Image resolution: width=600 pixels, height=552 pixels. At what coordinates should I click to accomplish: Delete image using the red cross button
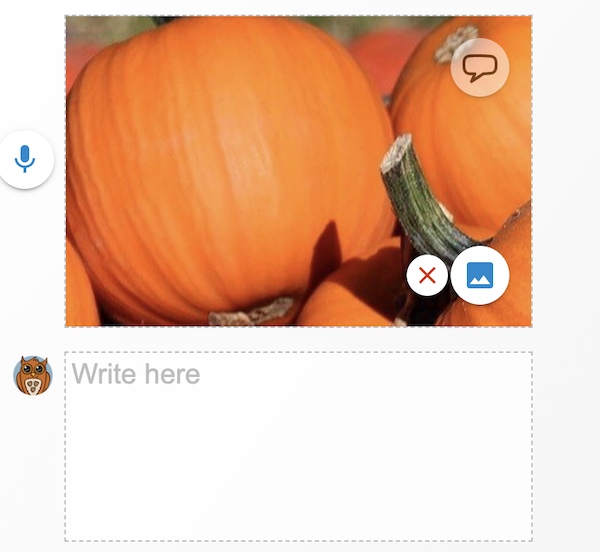[x=427, y=275]
